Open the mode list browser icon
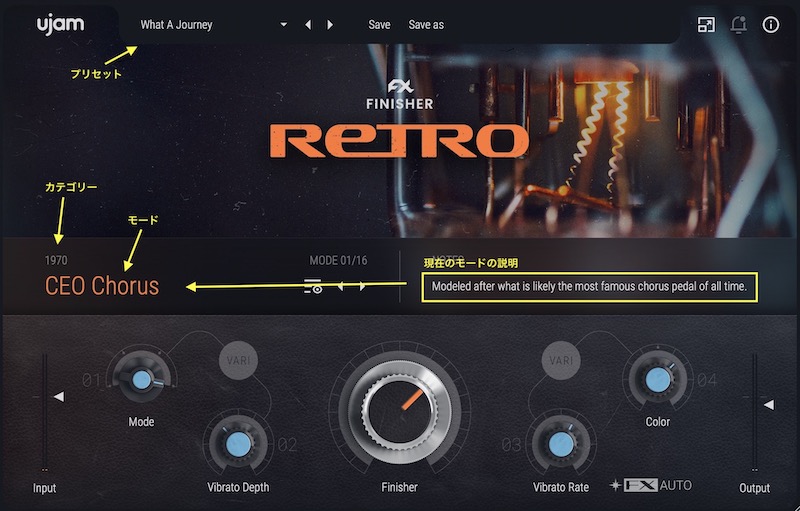800x511 pixels. (313, 286)
